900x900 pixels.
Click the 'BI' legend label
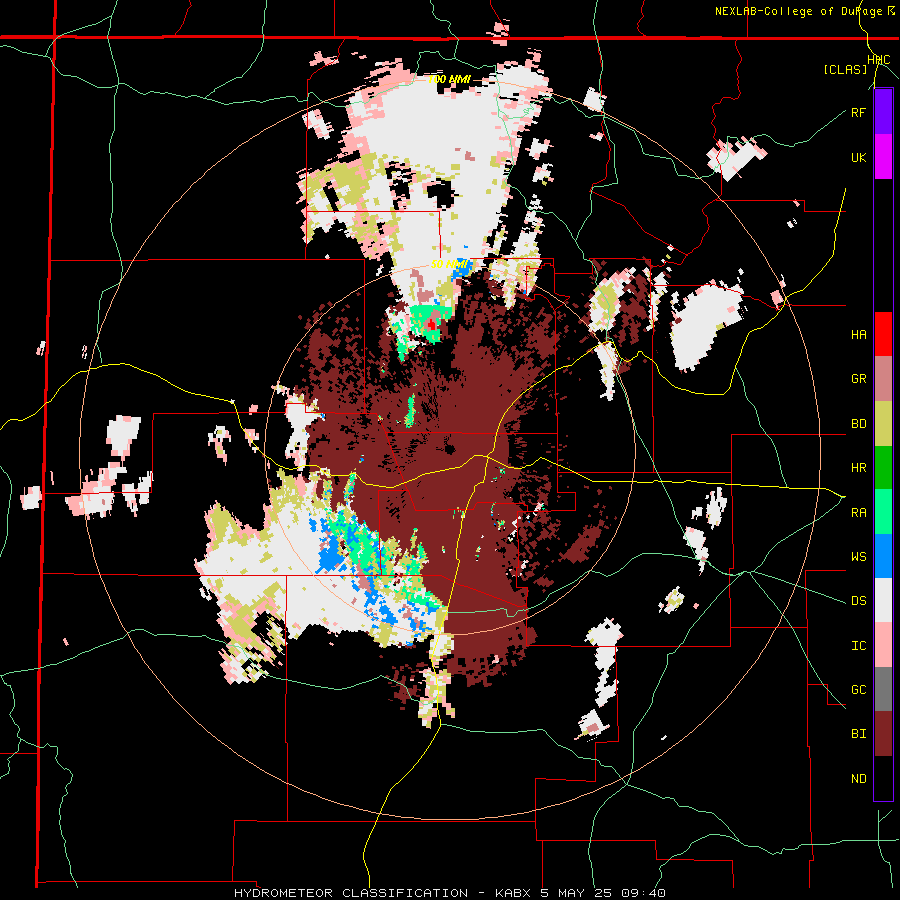click(x=858, y=734)
